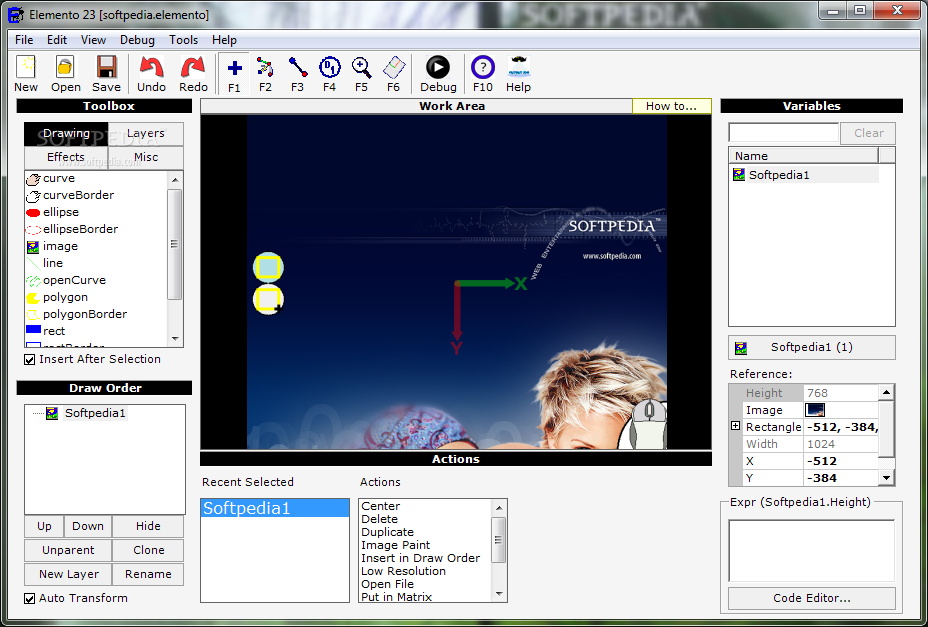The width and height of the screenshot is (928, 627).
Task: Click the Variables search input field
Action: (784, 133)
